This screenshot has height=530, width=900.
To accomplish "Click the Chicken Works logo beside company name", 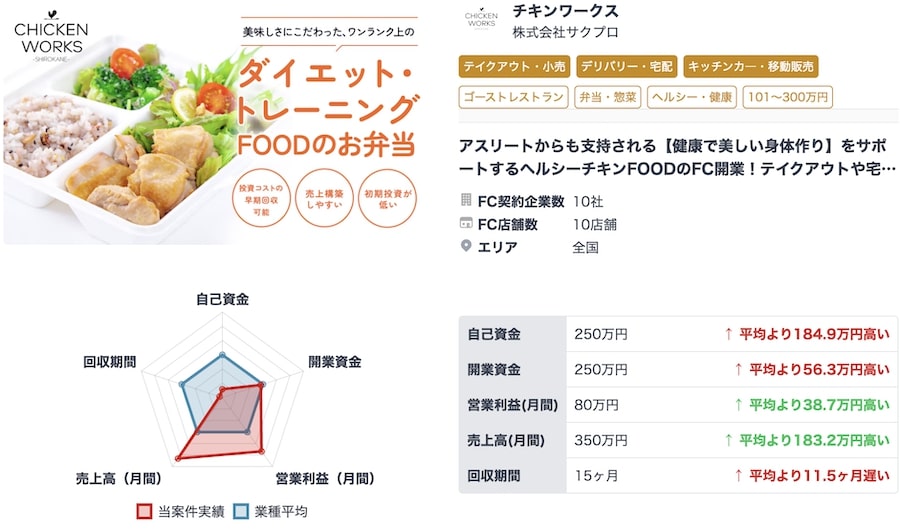I will click(x=481, y=19).
